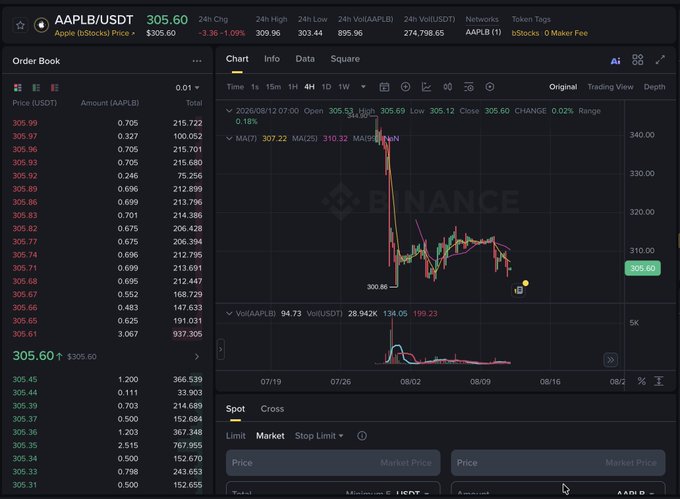
Task: Open the Stop Limit order dropdown
Action: pyautogui.click(x=319, y=436)
